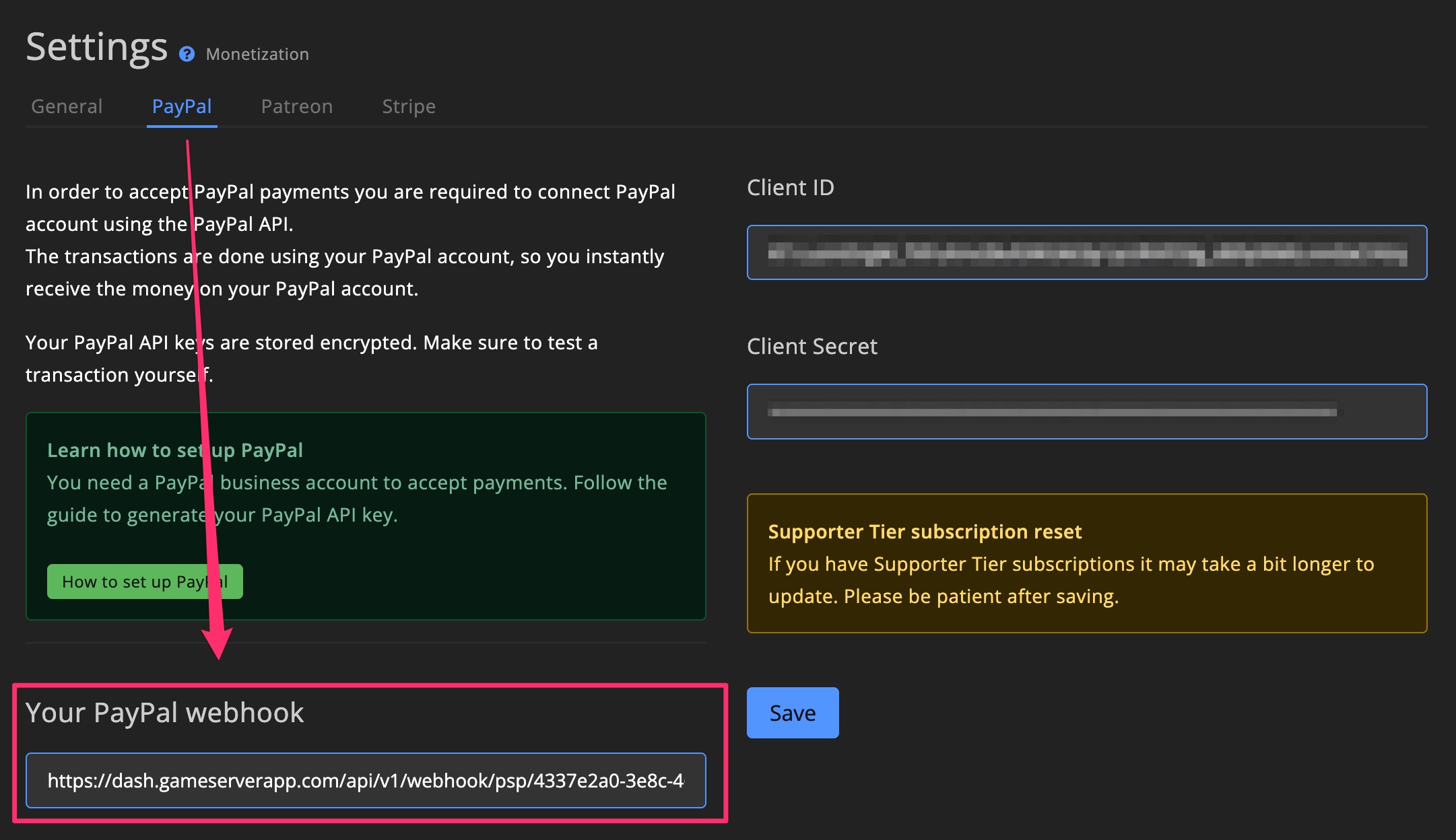1456x840 pixels.
Task: Click the Supporter Tier subscription reset notice
Action: (x=1087, y=564)
